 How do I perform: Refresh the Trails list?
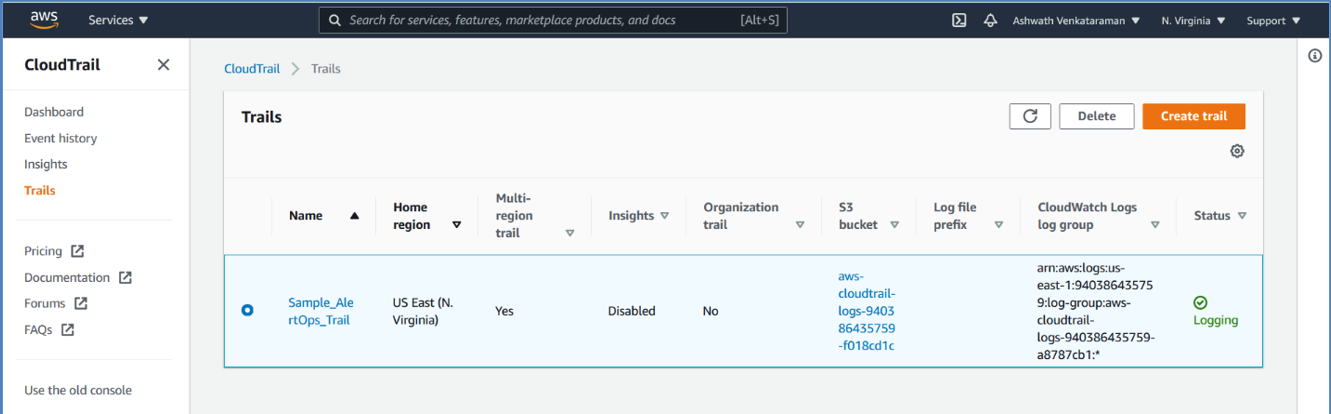(x=1029, y=116)
